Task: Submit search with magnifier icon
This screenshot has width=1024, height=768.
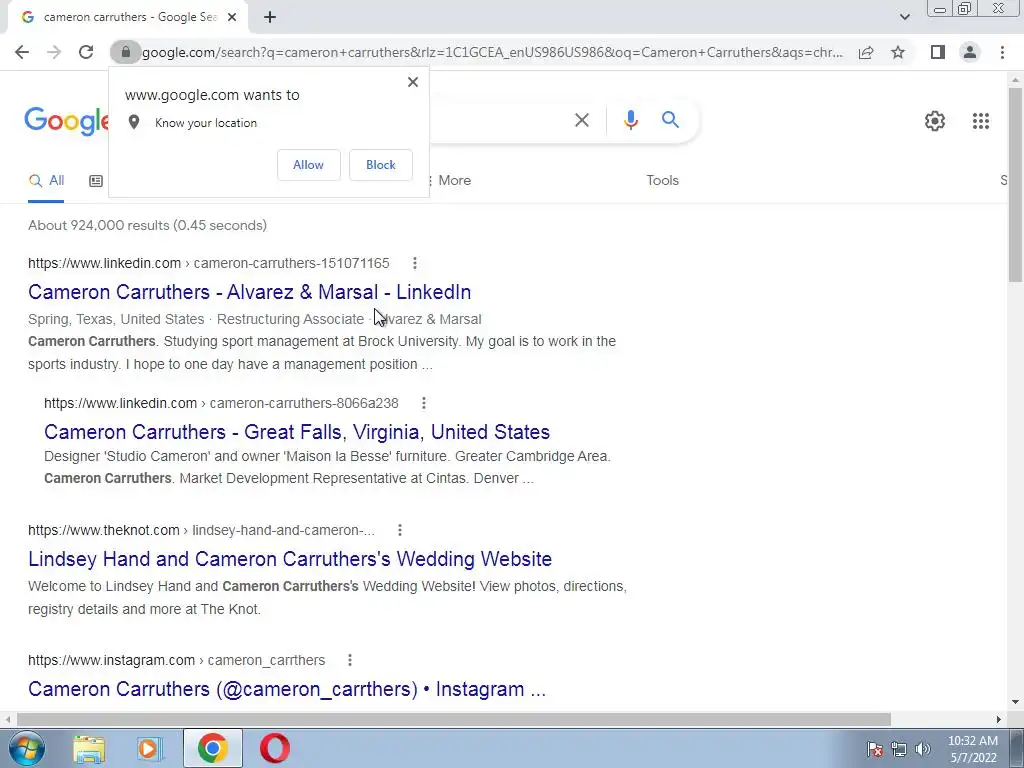Action: 670,120
